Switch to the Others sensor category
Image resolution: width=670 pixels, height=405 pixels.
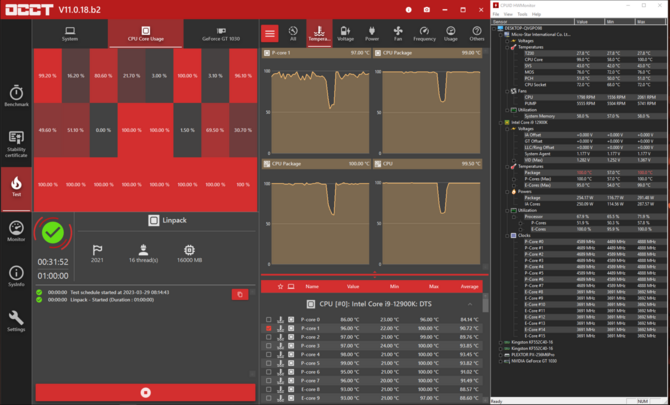[x=476, y=33]
